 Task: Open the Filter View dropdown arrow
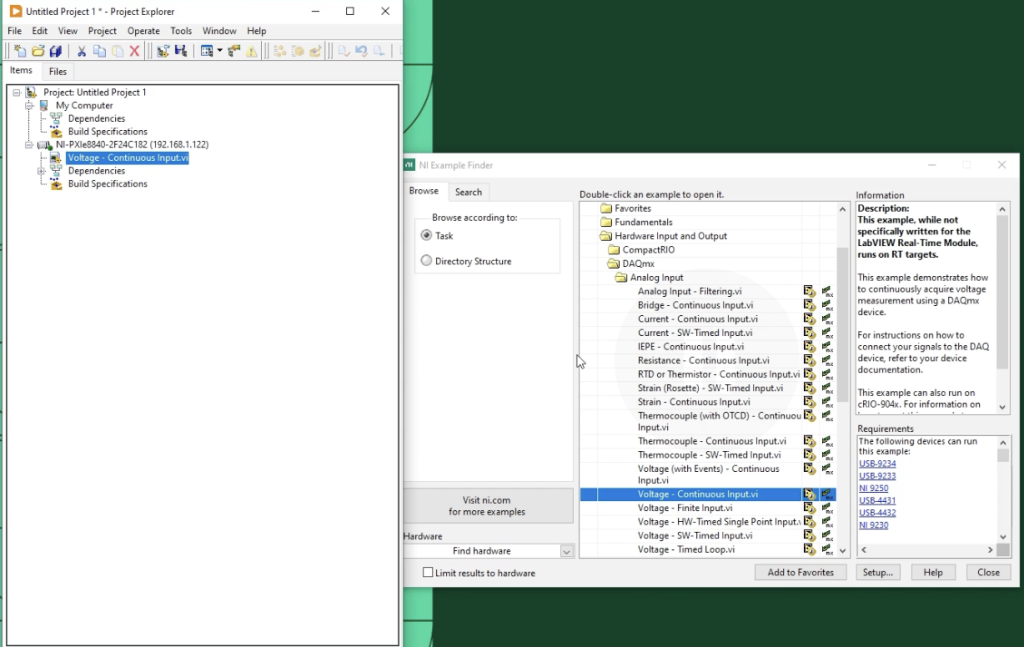click(x=219, y=51)
